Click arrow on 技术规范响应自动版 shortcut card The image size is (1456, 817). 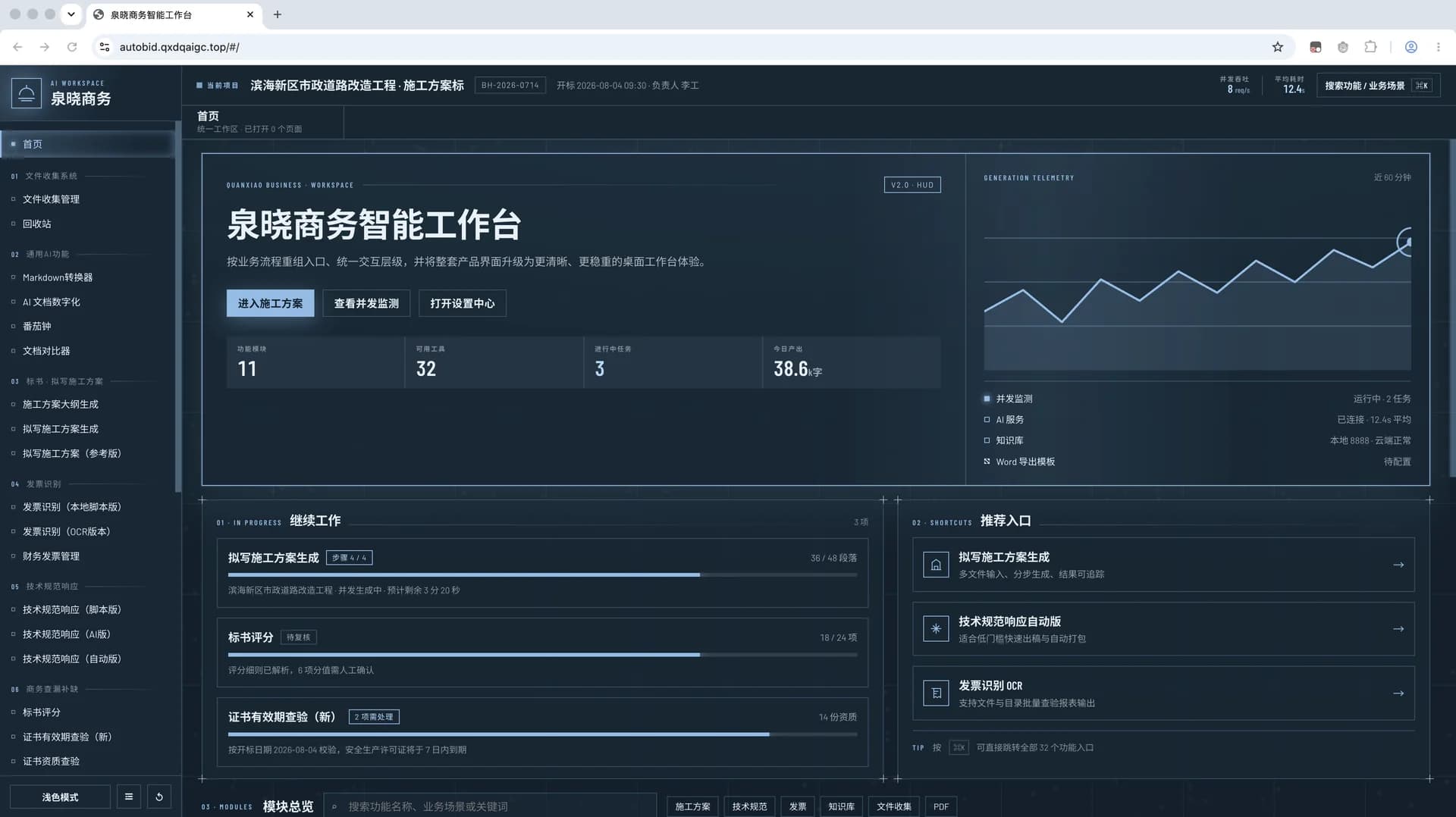pyautogui.click(x=1398, y=629)
